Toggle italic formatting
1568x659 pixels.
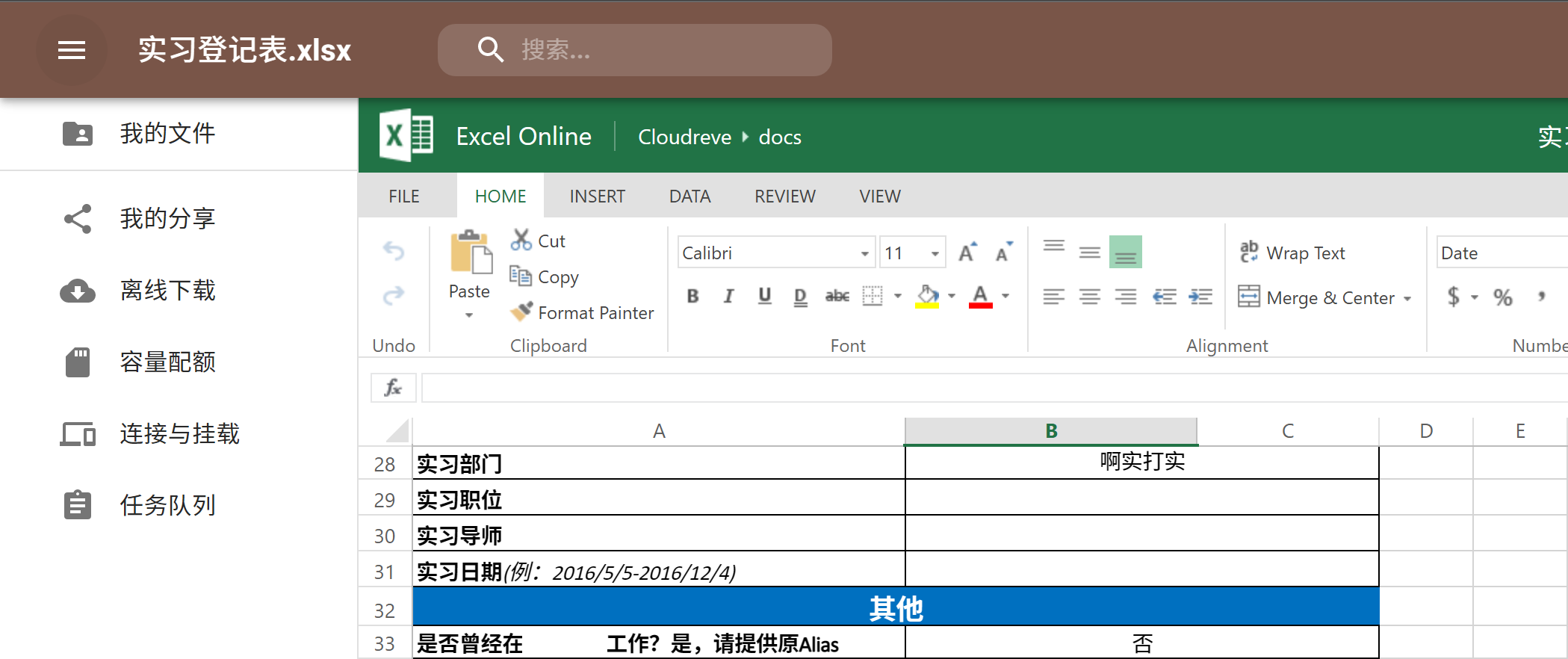728,296
